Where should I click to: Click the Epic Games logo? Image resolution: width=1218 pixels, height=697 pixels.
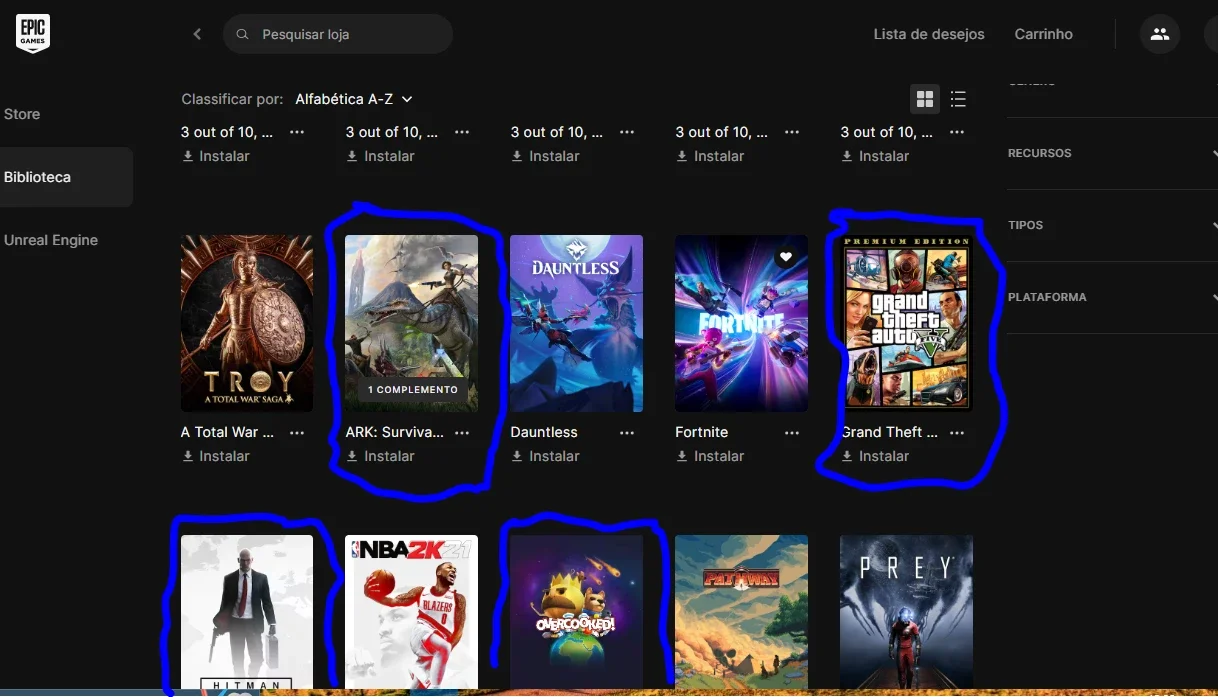(32, 33)
